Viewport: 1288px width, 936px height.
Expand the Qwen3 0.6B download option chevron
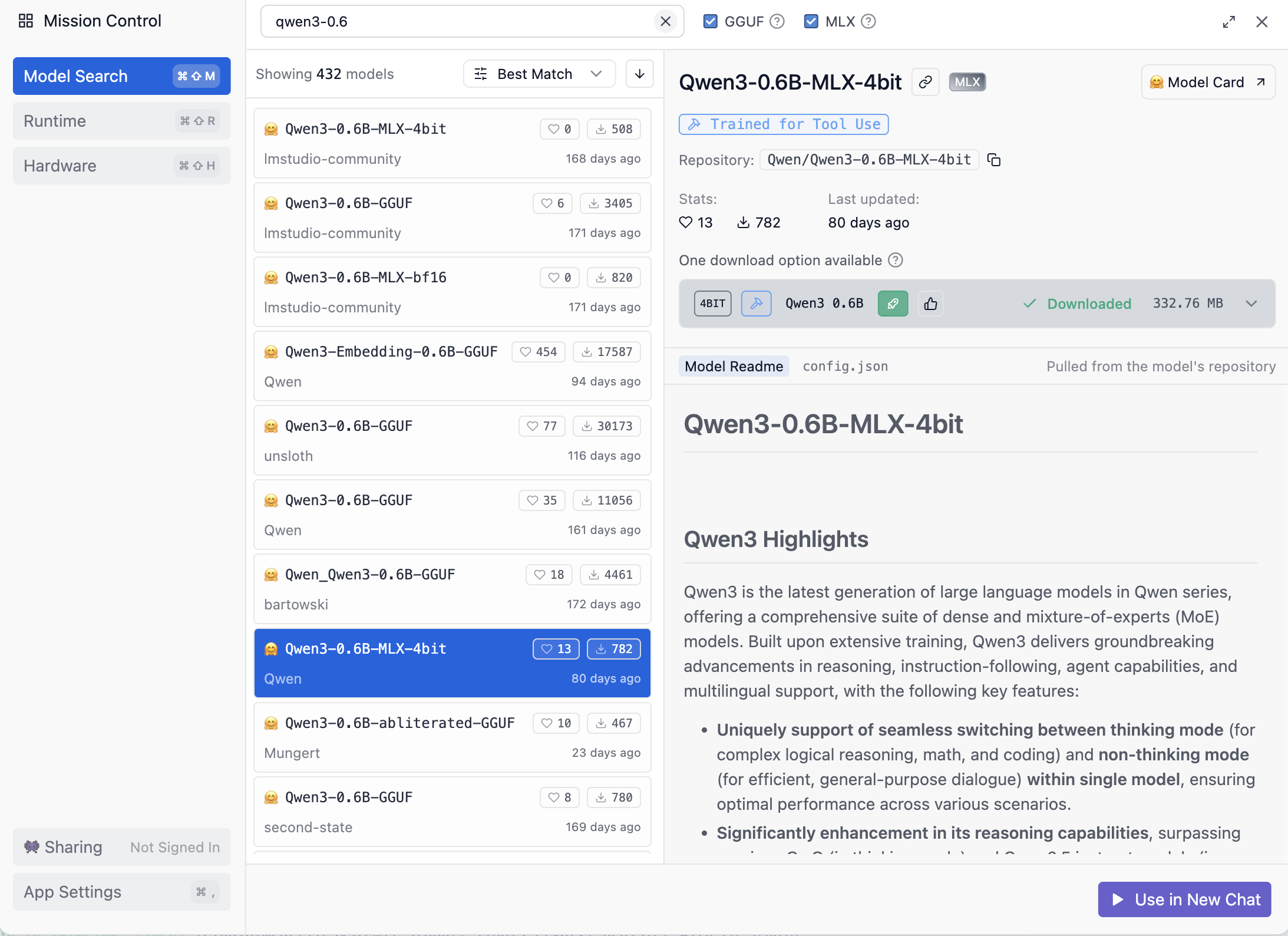(1251, 304)
